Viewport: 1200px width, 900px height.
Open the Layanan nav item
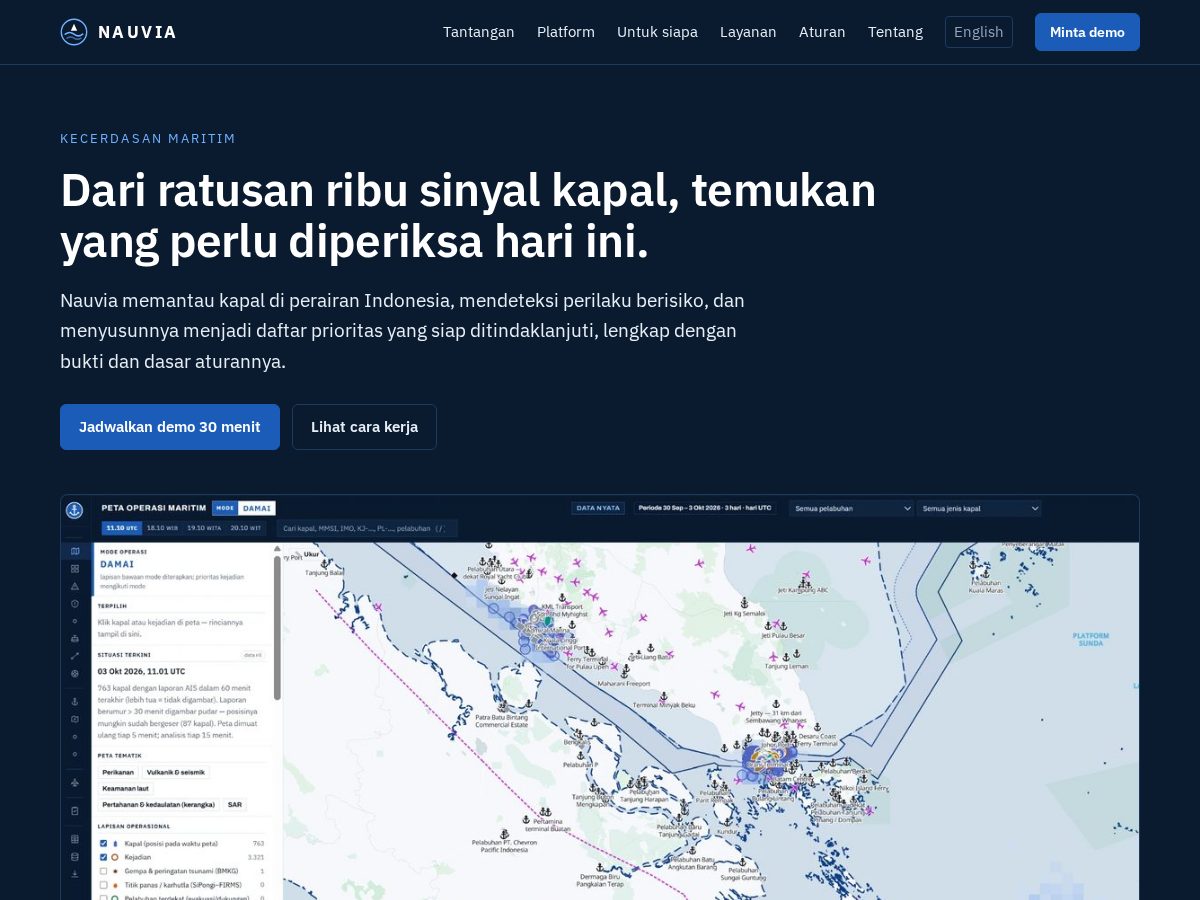point(748,32)
